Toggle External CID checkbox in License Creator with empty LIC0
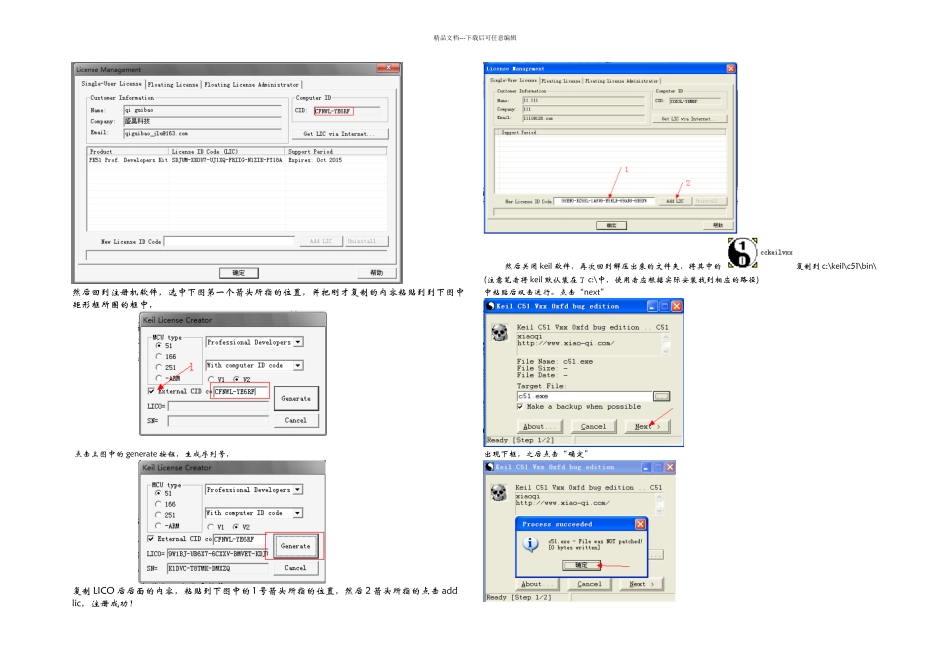This screenshot has height=672, width=950. pos(151,391)
